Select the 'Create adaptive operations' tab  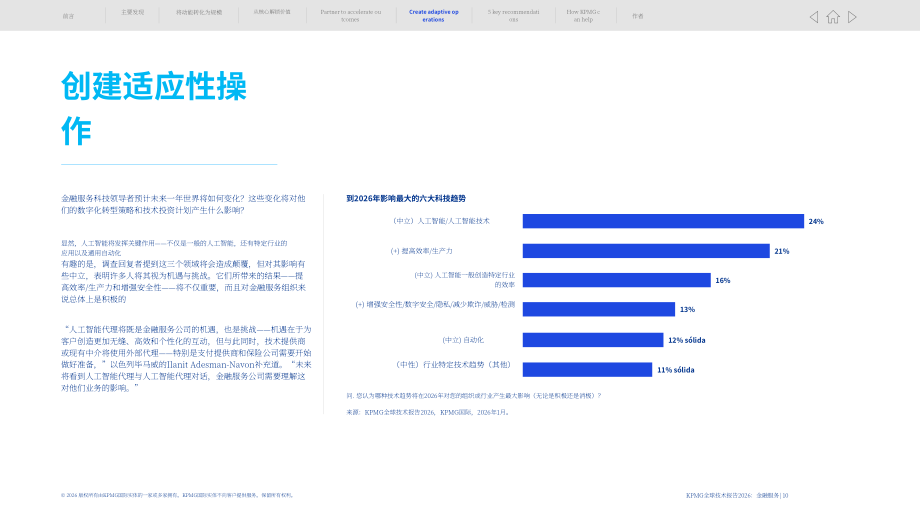434,16
